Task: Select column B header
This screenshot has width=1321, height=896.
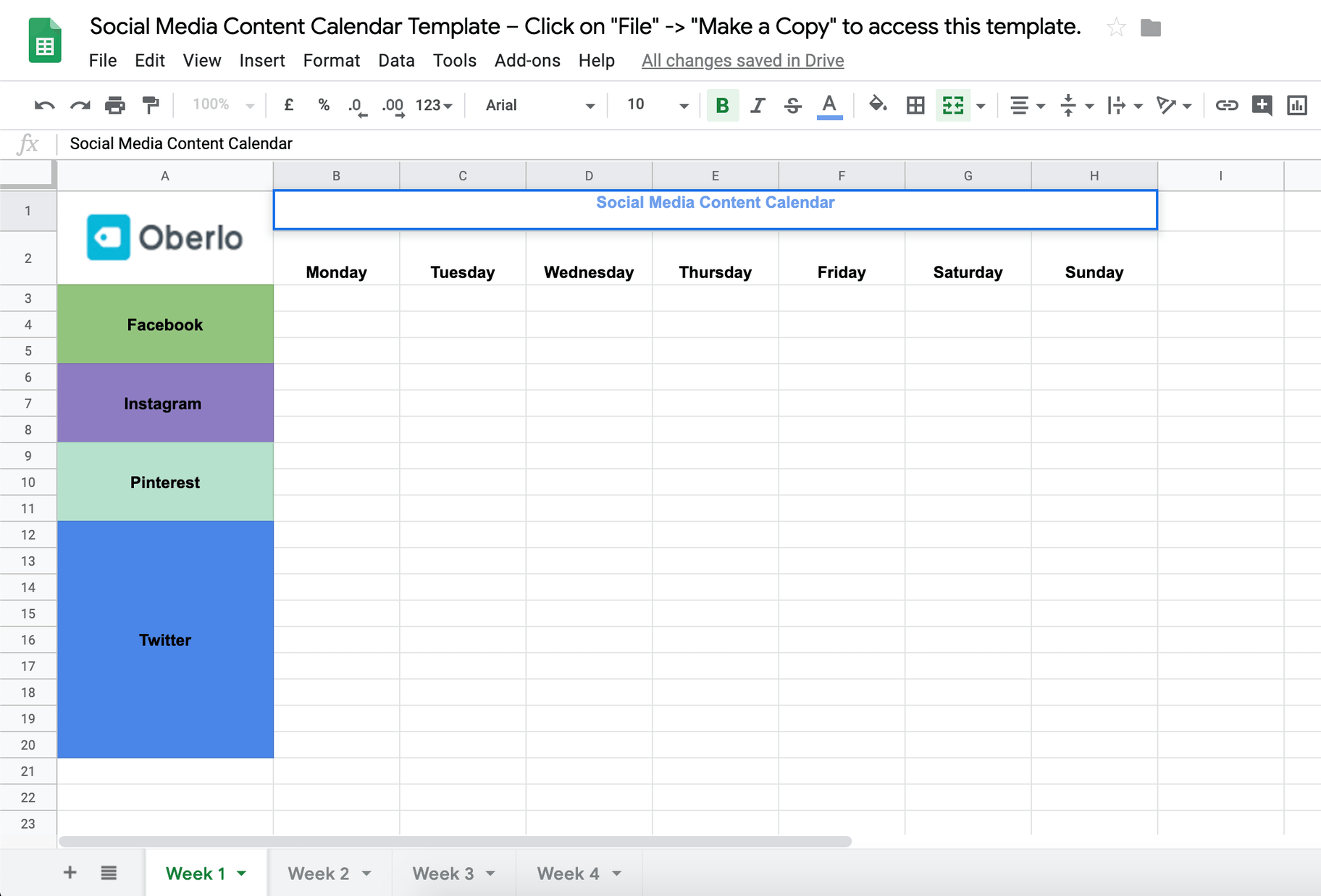Action: pyautogui.click(x=336, y=176)
